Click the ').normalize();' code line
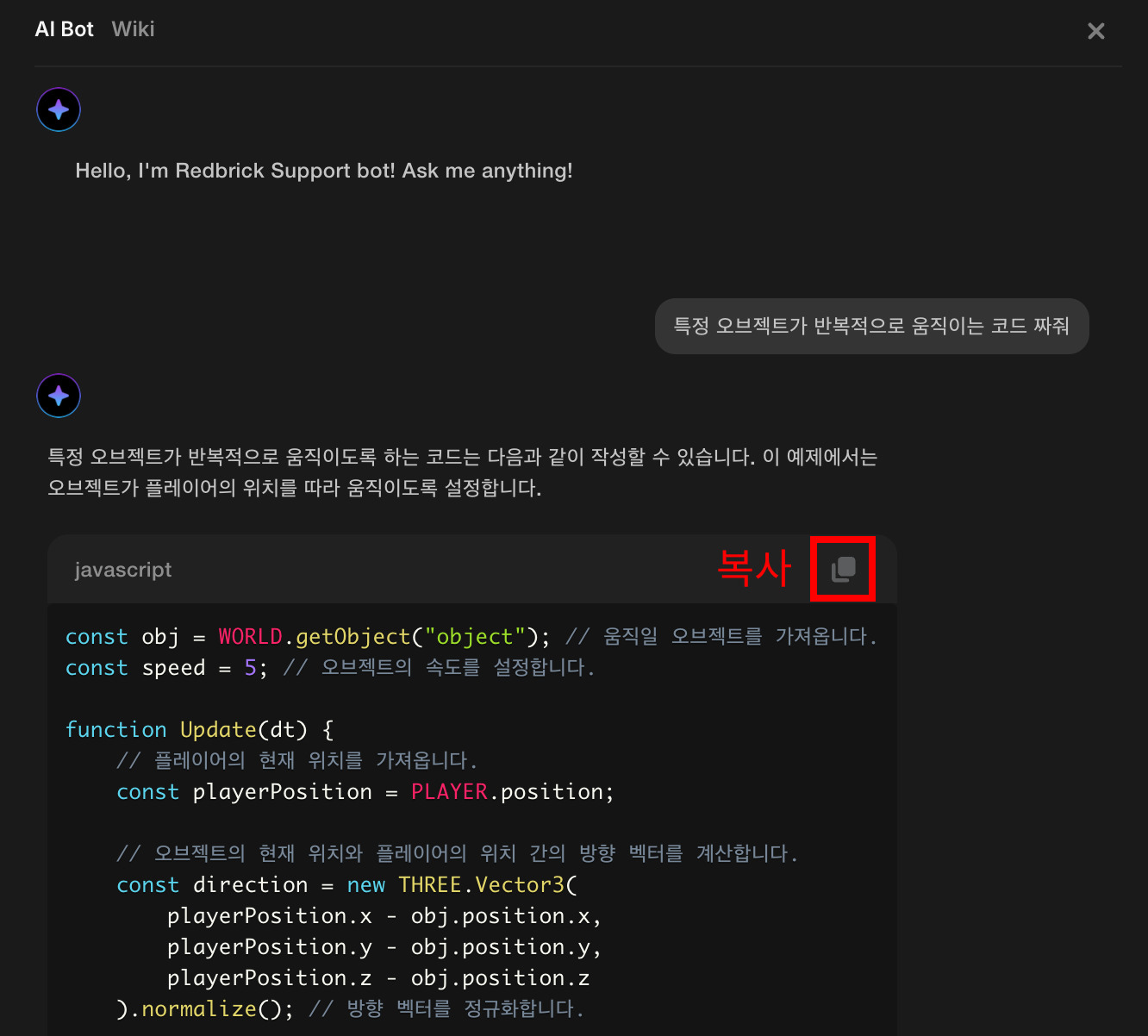This screenshot has width=1148, height=1036. 350,1009
